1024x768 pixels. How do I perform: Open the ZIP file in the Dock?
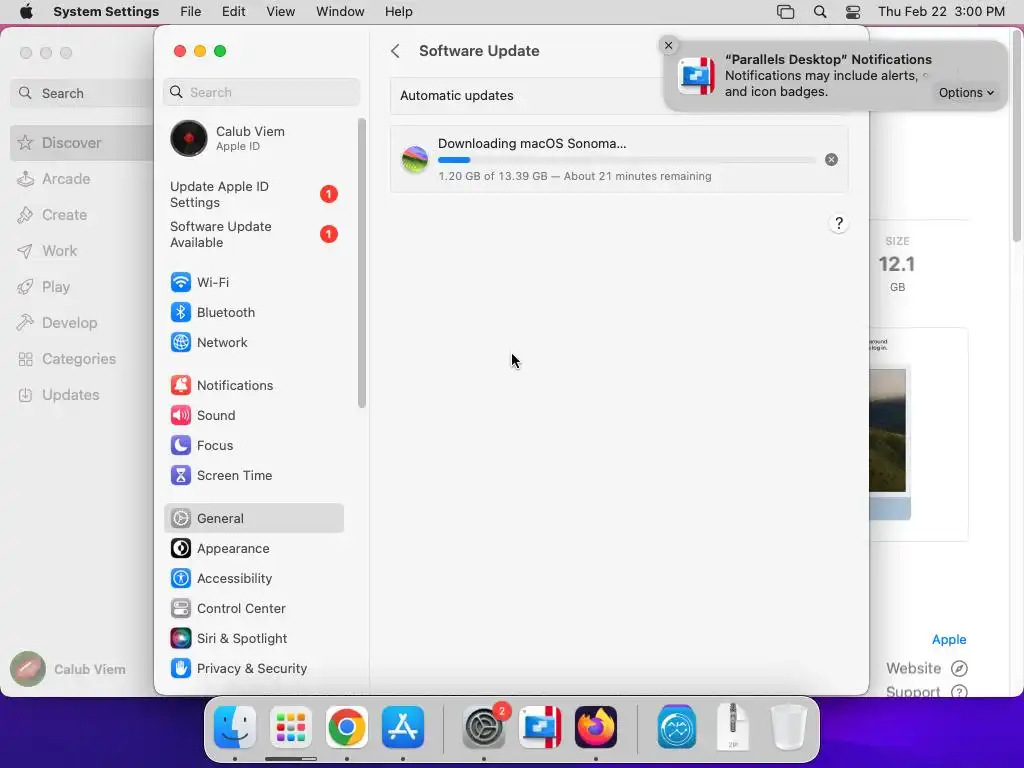[733, 726]
